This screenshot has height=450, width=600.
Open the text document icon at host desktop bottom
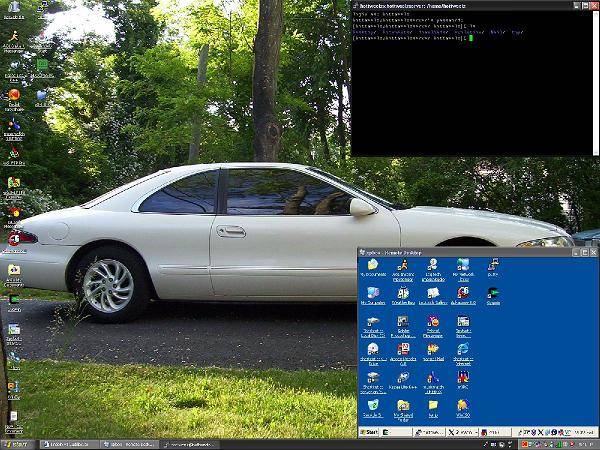click(x=14, y=416)
